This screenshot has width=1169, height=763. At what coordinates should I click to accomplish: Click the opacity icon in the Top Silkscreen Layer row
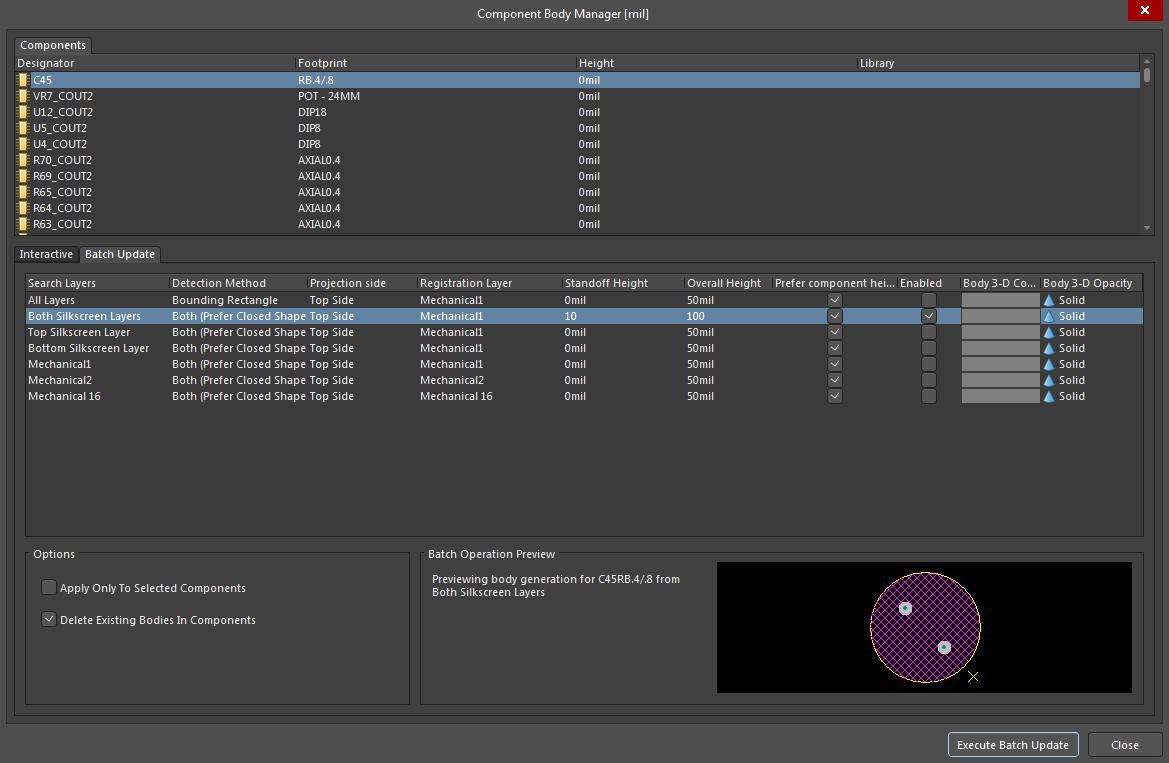pos(1049,332)
